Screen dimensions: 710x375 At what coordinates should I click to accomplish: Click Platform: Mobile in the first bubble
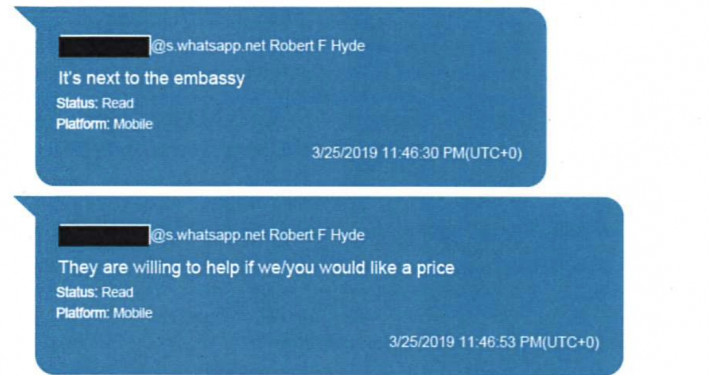click(105, 124)
